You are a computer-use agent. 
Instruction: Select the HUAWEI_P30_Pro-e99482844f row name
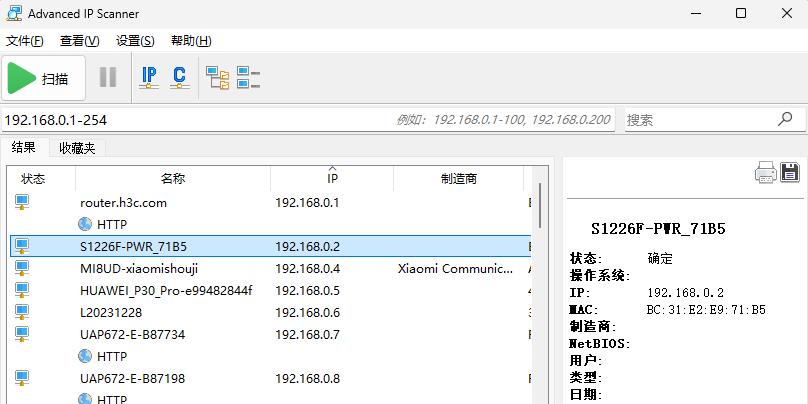point(166,291)
